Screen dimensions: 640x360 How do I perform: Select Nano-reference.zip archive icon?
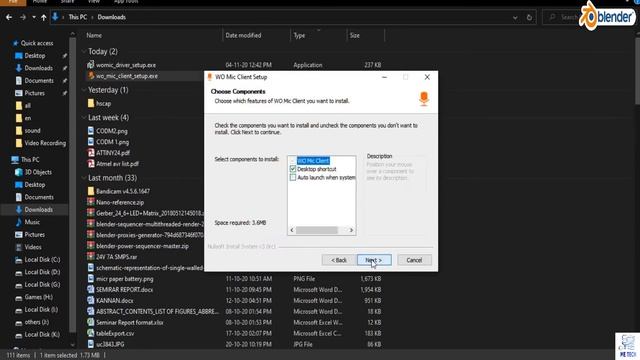click(x=91, y=202)
